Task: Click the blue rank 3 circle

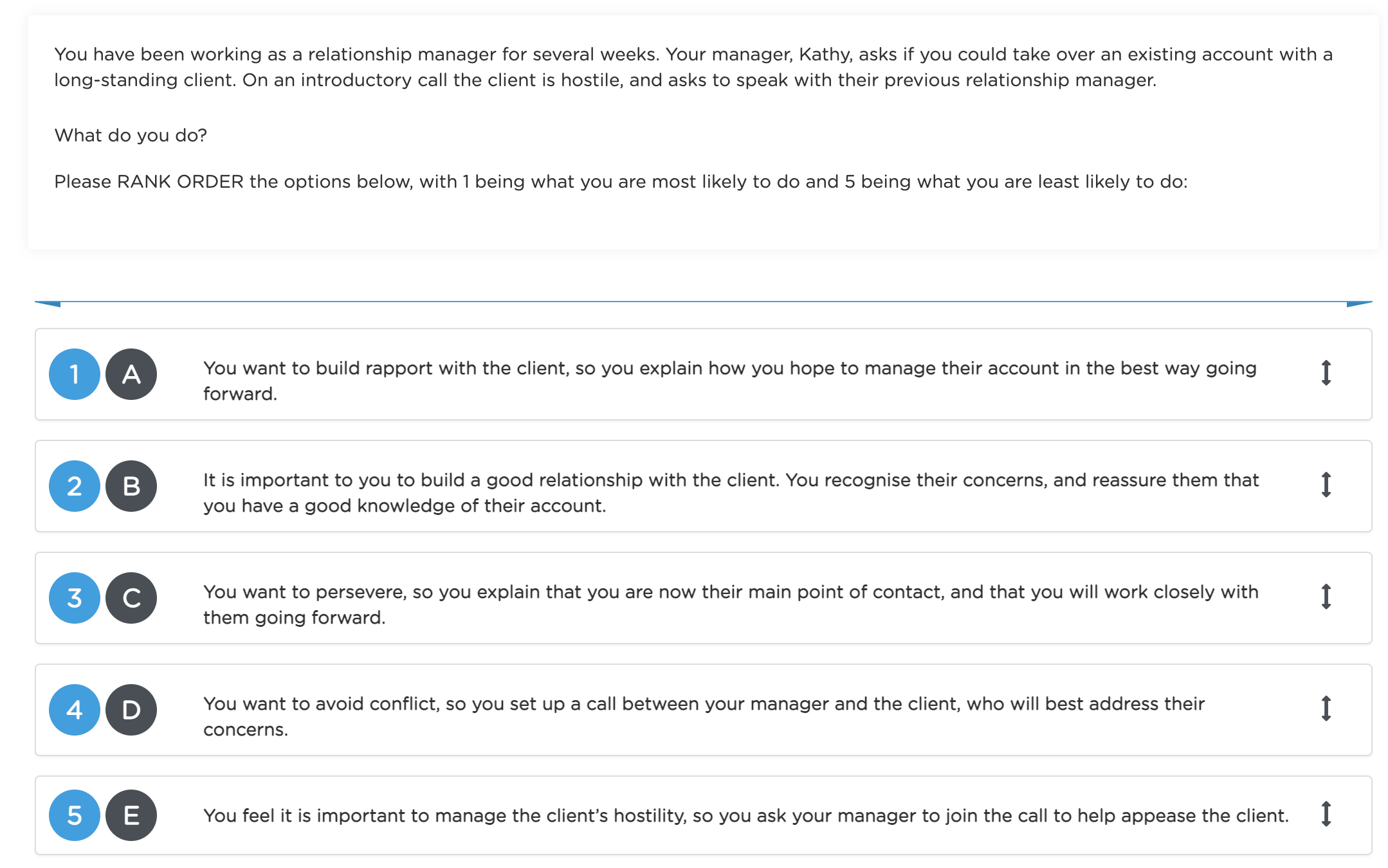Action: pos(75,598)
